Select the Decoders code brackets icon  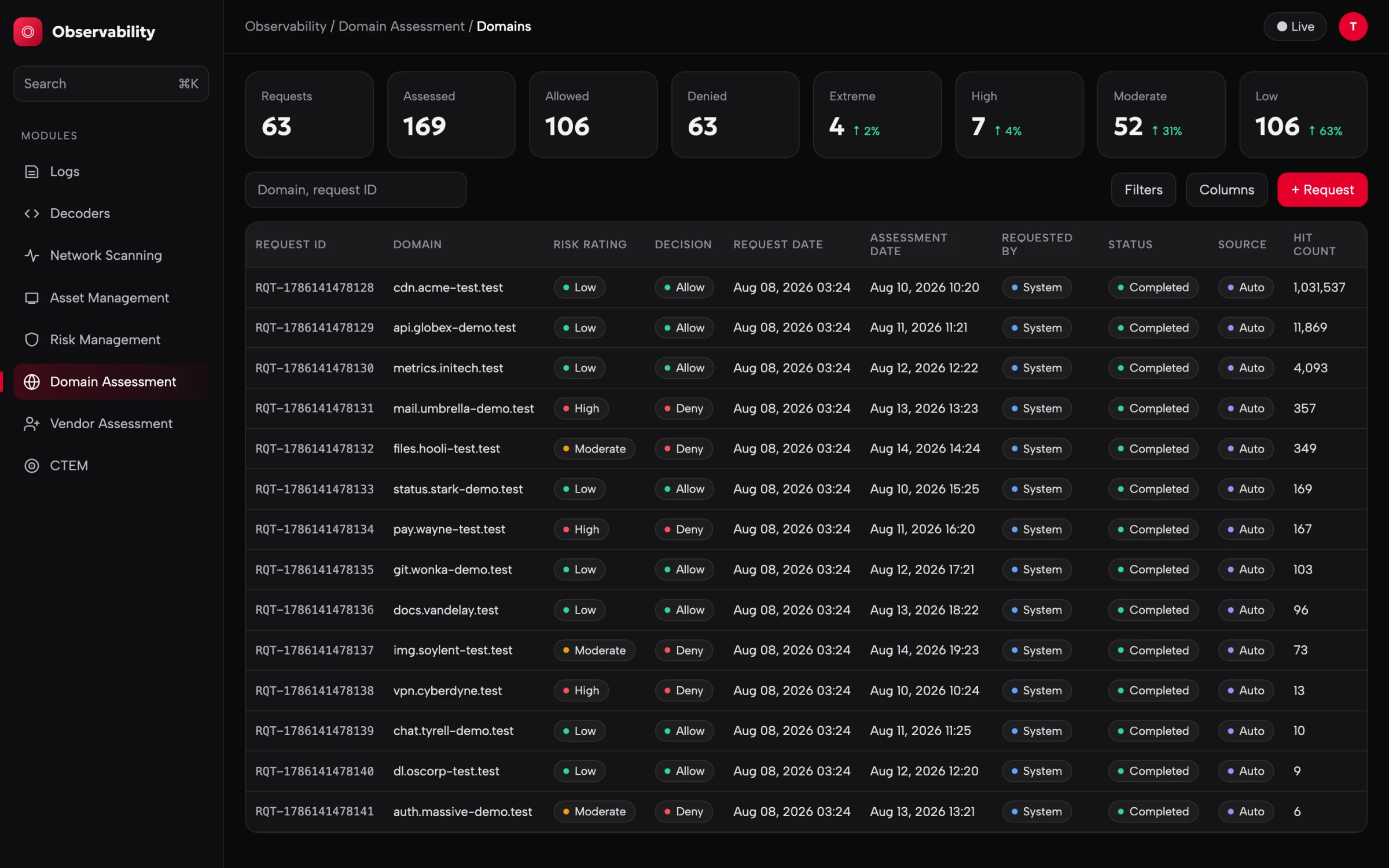tap(32, 214)
